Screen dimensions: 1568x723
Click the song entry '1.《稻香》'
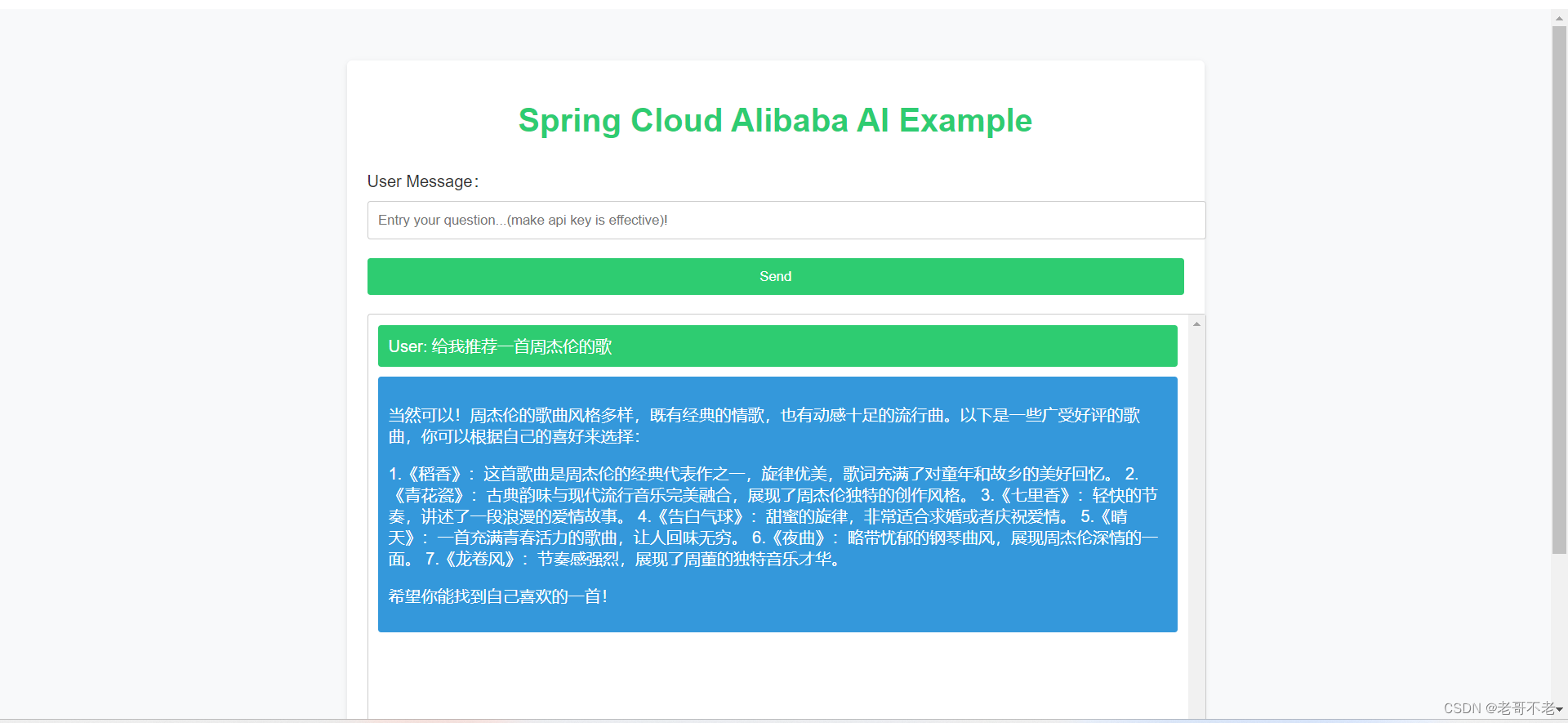click(x=427, y=474)
